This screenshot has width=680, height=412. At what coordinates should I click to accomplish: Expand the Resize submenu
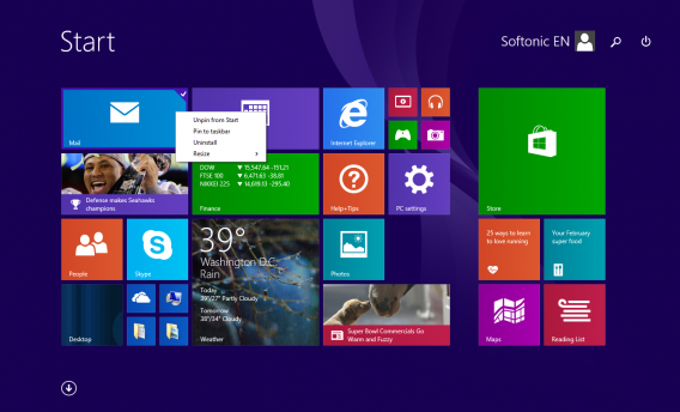pos(221,154)
